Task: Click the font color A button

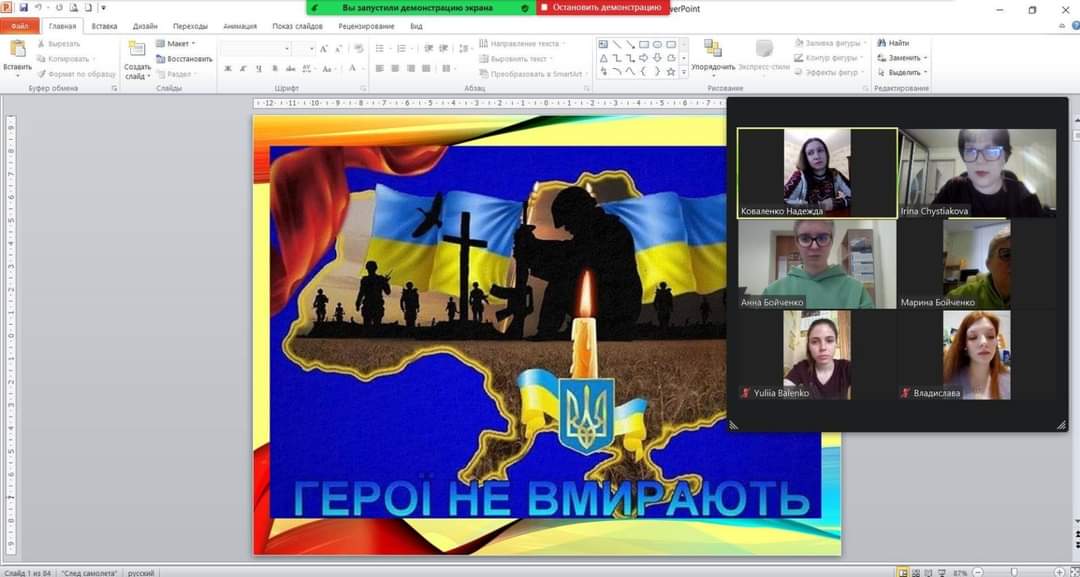Action: 352,68
